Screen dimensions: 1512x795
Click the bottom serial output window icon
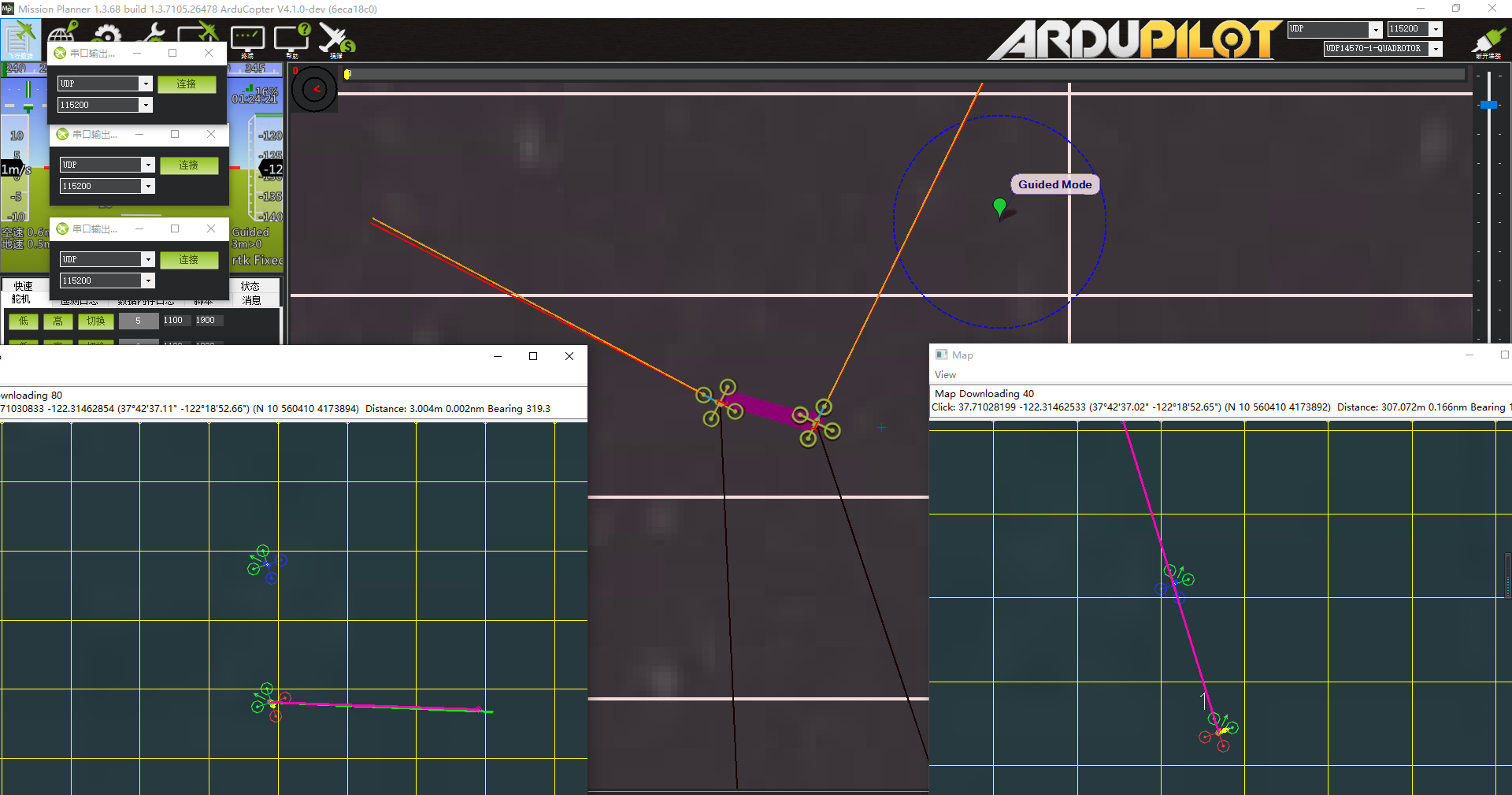(x=62, y=228)
